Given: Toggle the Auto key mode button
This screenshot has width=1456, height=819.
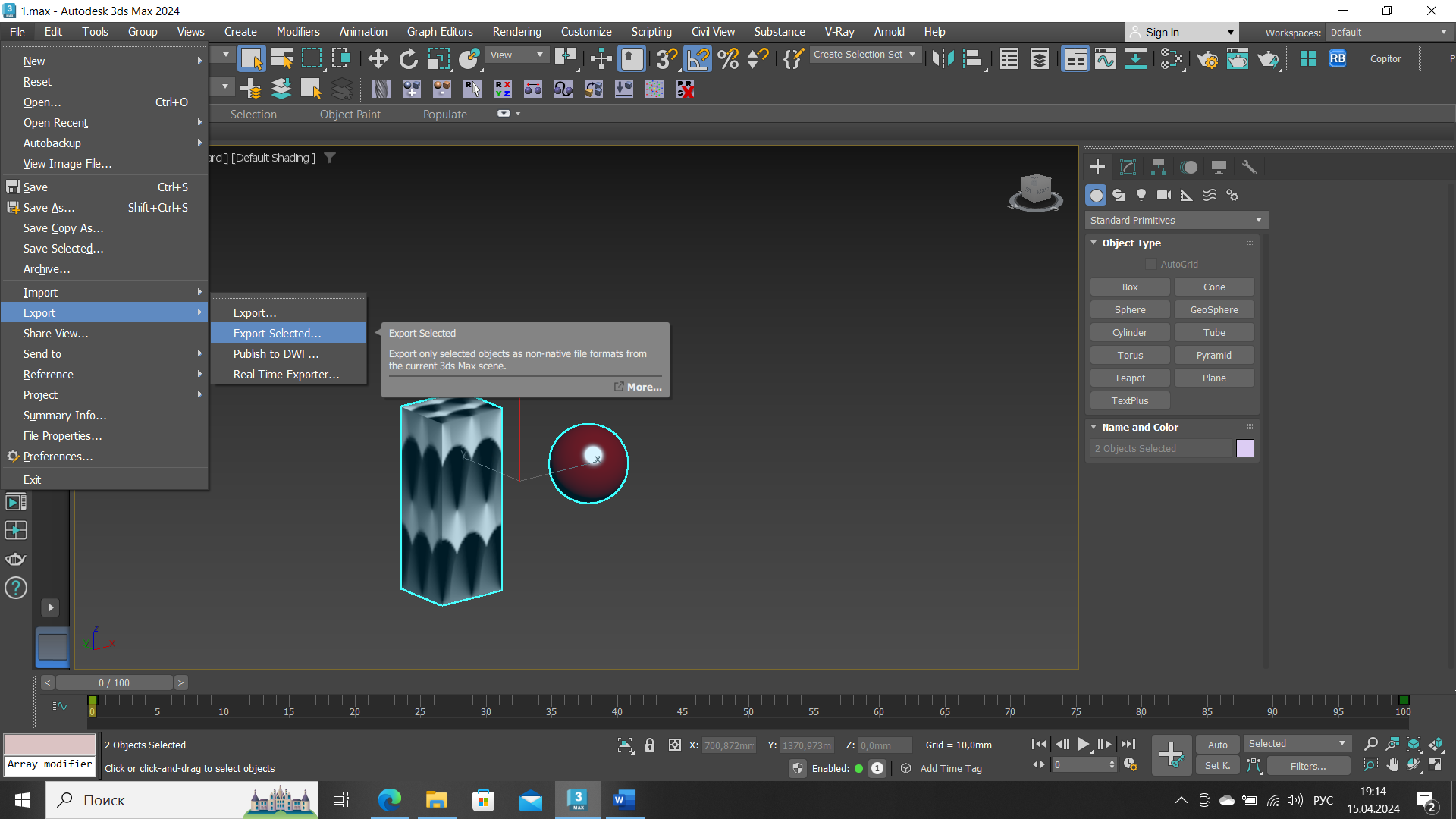Looking at the screenshot, I should 1217,745.
